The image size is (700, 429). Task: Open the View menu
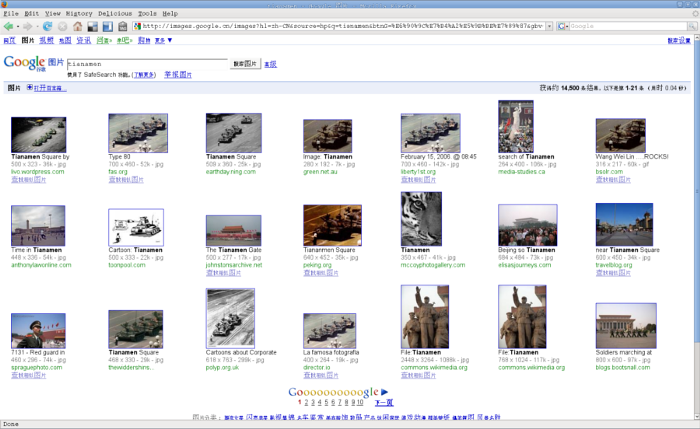(53, 14)
